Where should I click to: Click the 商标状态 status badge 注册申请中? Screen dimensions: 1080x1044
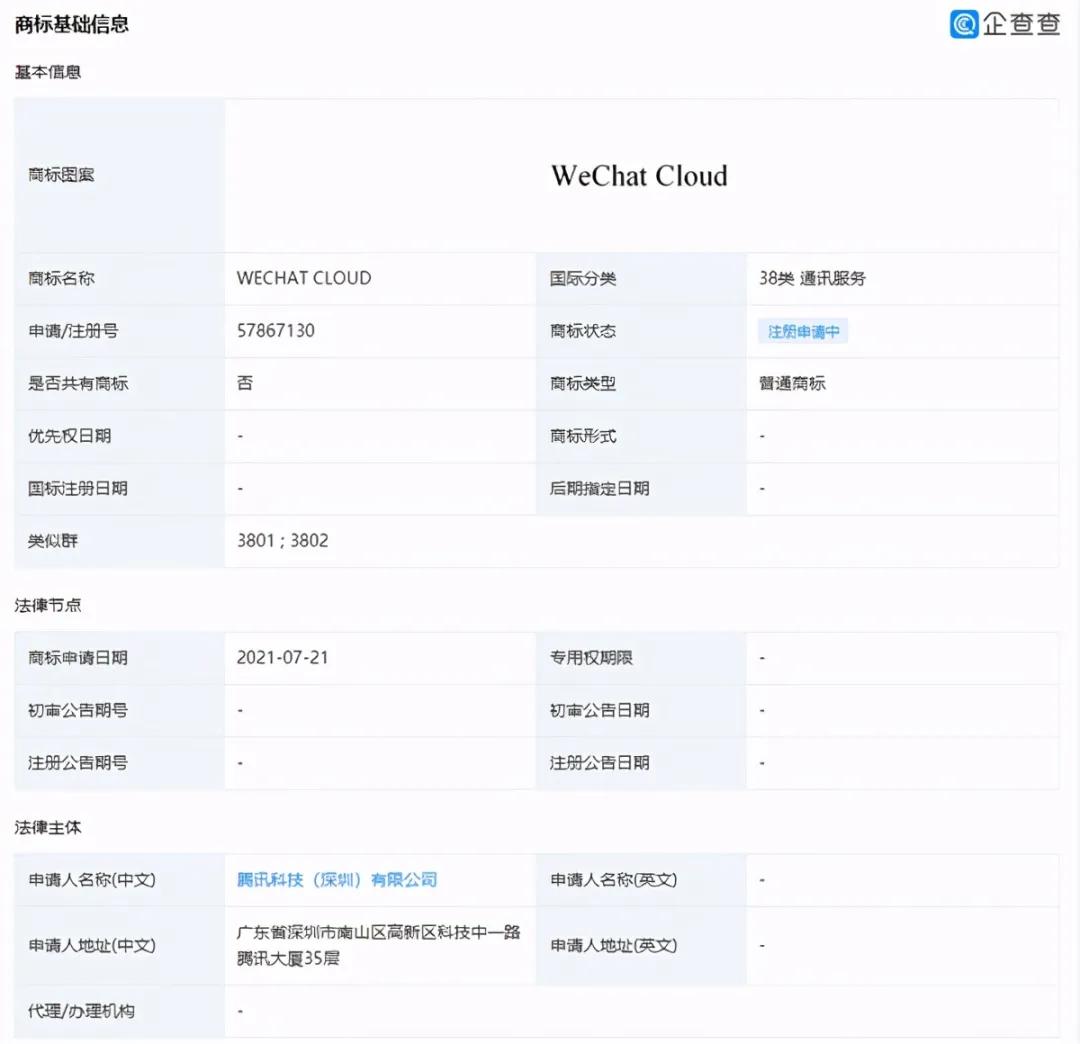[802, 331]
